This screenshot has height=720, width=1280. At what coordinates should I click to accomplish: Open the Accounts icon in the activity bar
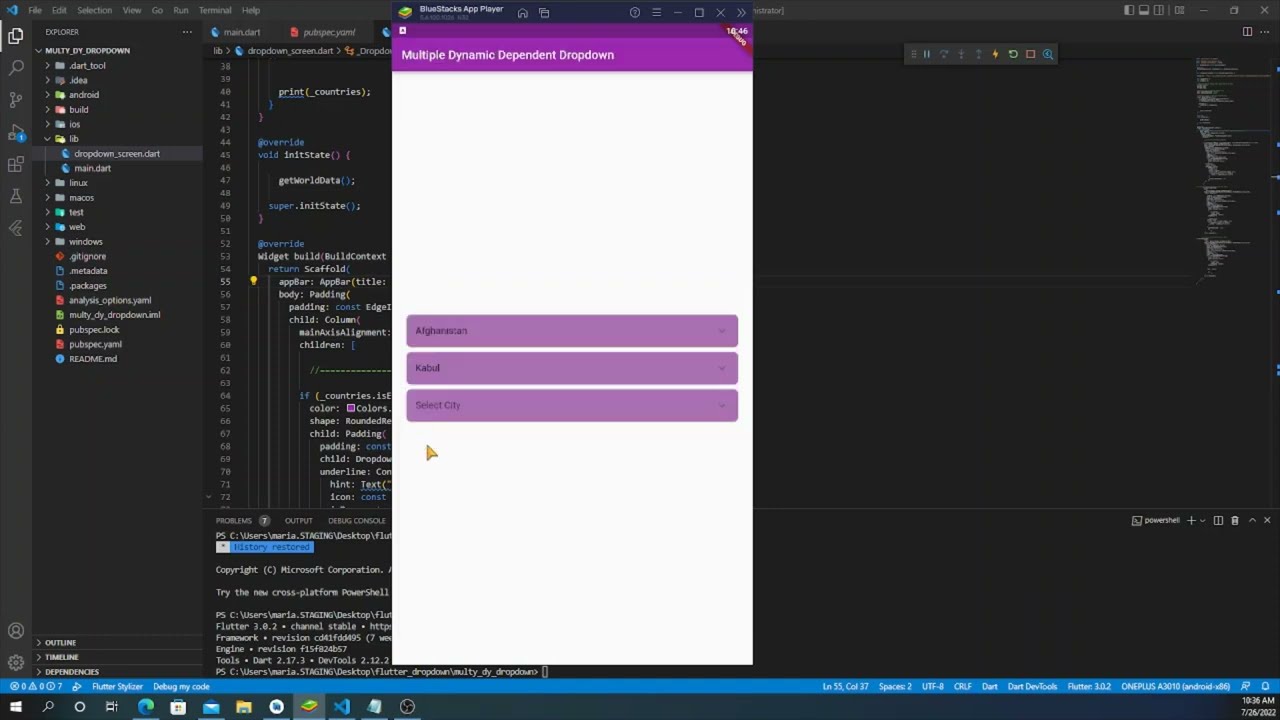click(15, 631)
